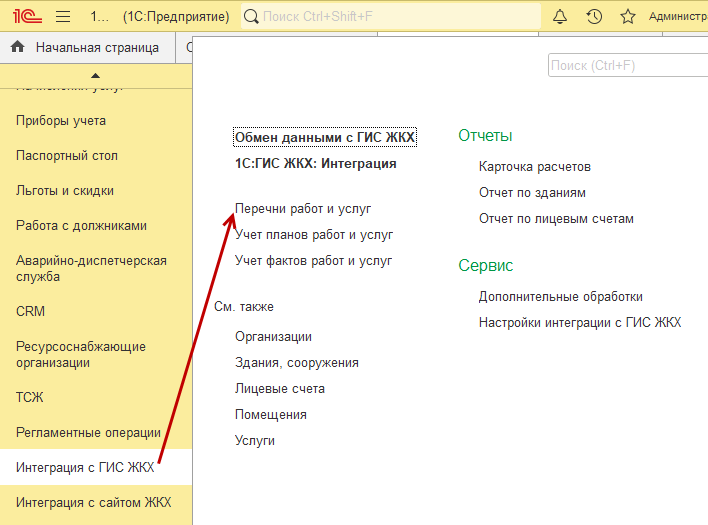The width and height of the screenshot is (708, 525).
Task: Open Лицевые счета link
Action: click(279, 388)
